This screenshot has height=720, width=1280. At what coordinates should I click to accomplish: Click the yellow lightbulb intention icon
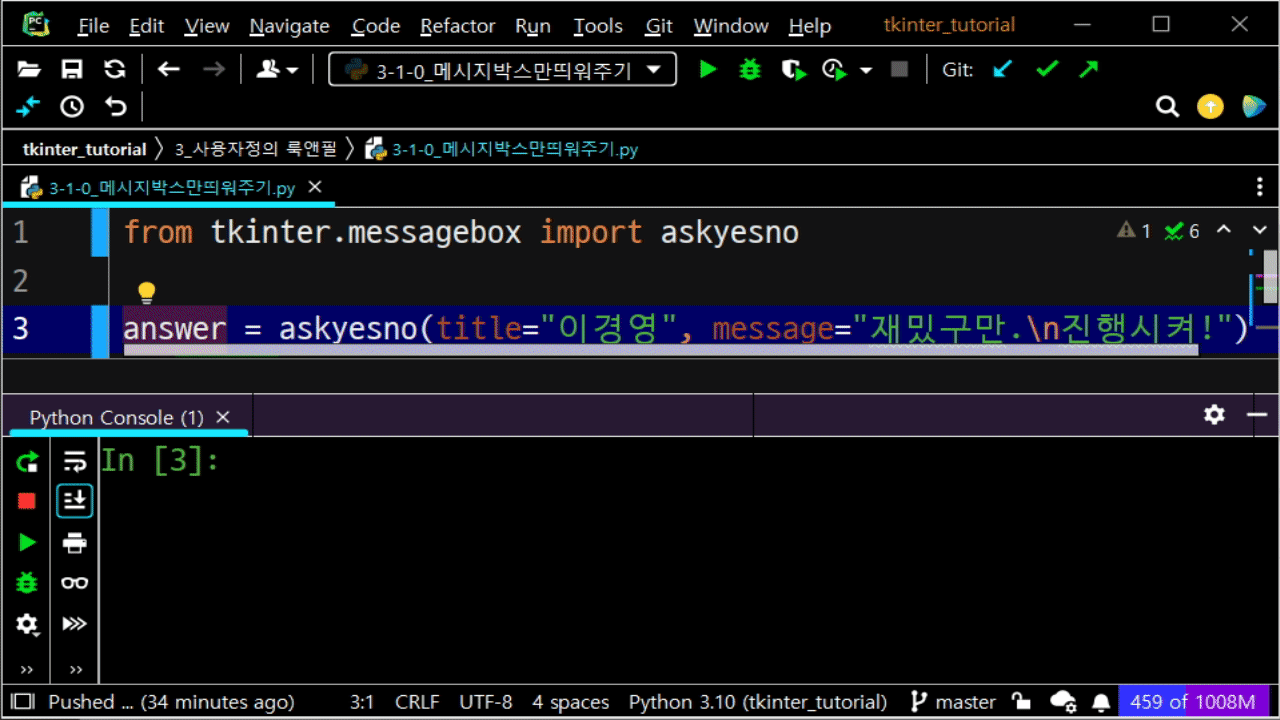click(147, 292)
